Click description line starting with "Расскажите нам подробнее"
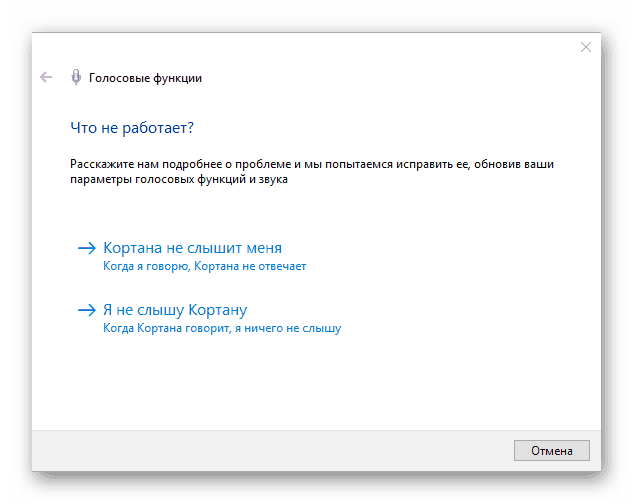Screen dimensions: 633x504 [312, 163]
